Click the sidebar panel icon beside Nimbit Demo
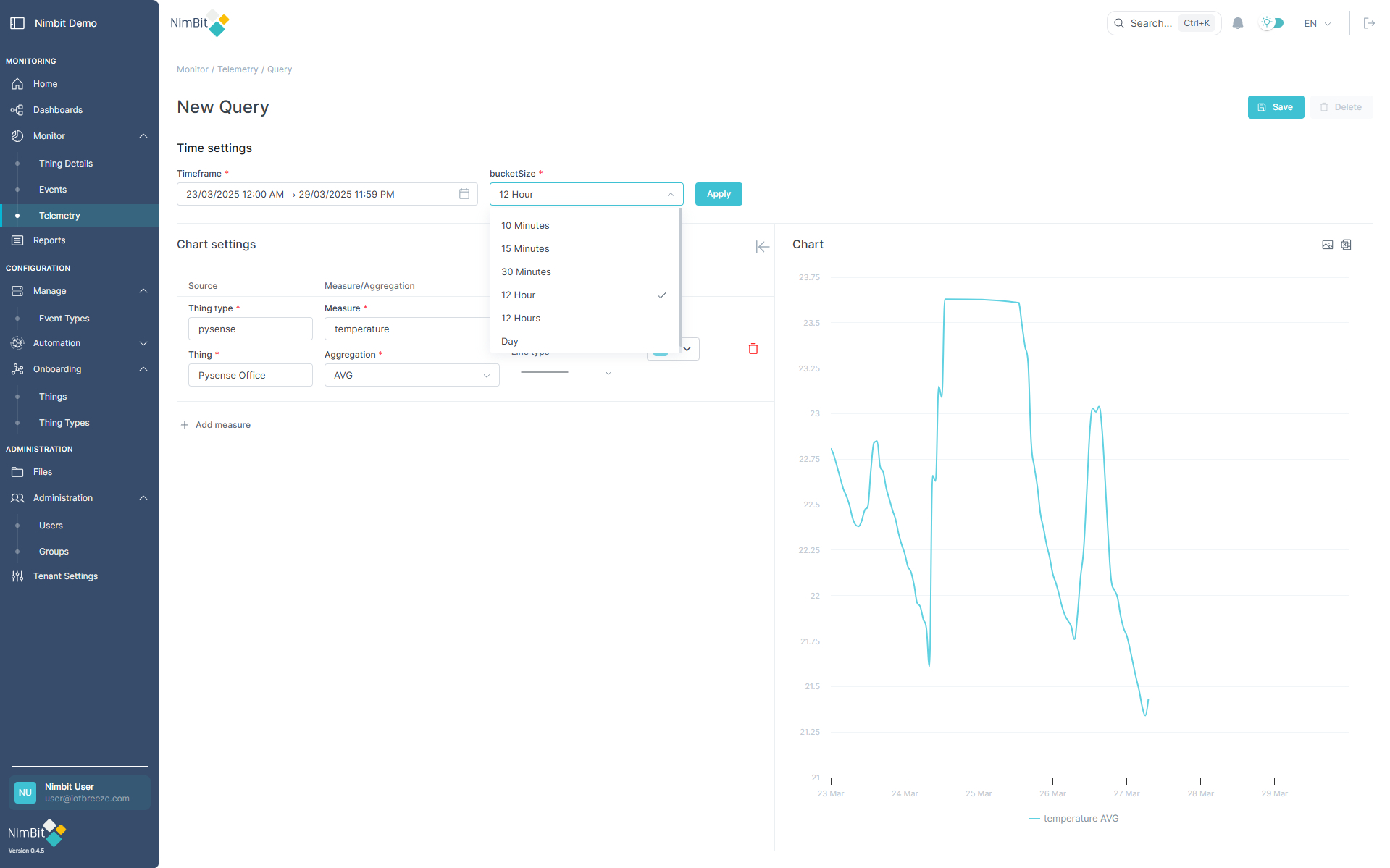This screenshot has width=1390, height=868. (17, 22)
